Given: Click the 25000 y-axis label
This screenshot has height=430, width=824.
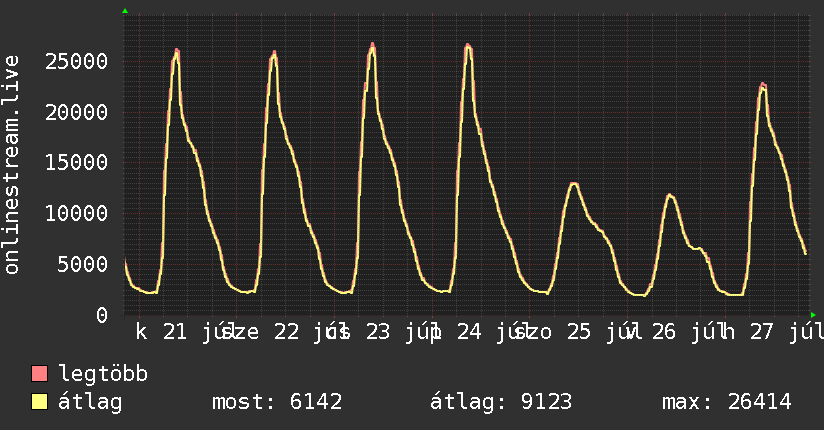Looking at the screenshot, I should pyautogui.click(x=76, y=62).
